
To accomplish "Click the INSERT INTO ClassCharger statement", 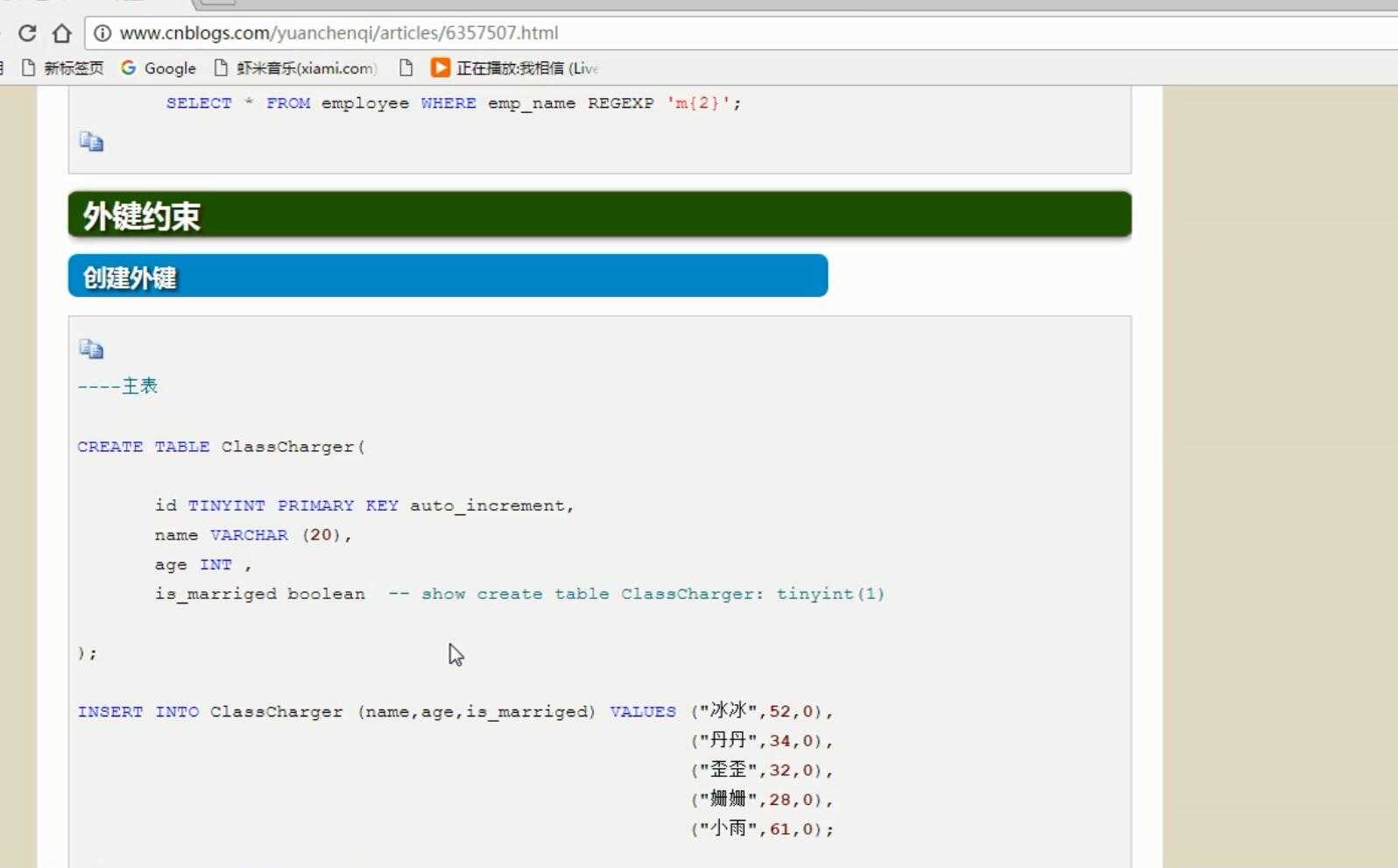I will (x=377, y=711).
